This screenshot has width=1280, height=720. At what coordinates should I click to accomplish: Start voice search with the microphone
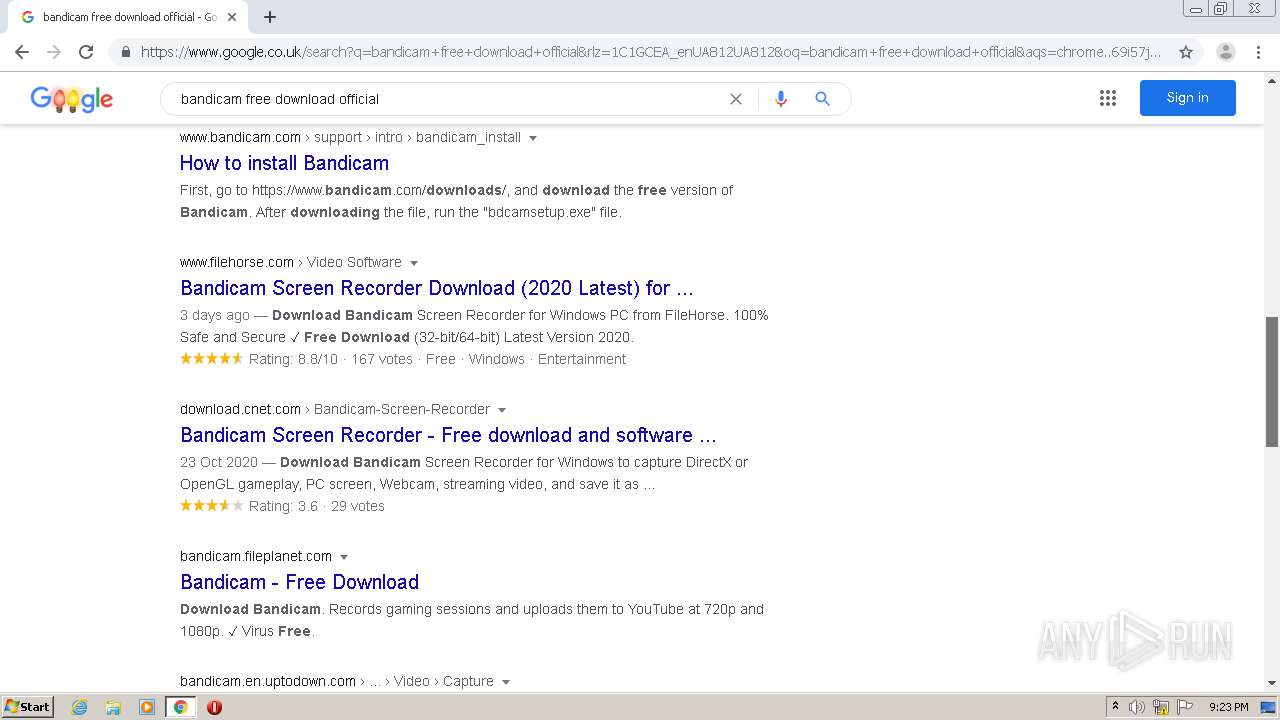(x=781, y=99)
